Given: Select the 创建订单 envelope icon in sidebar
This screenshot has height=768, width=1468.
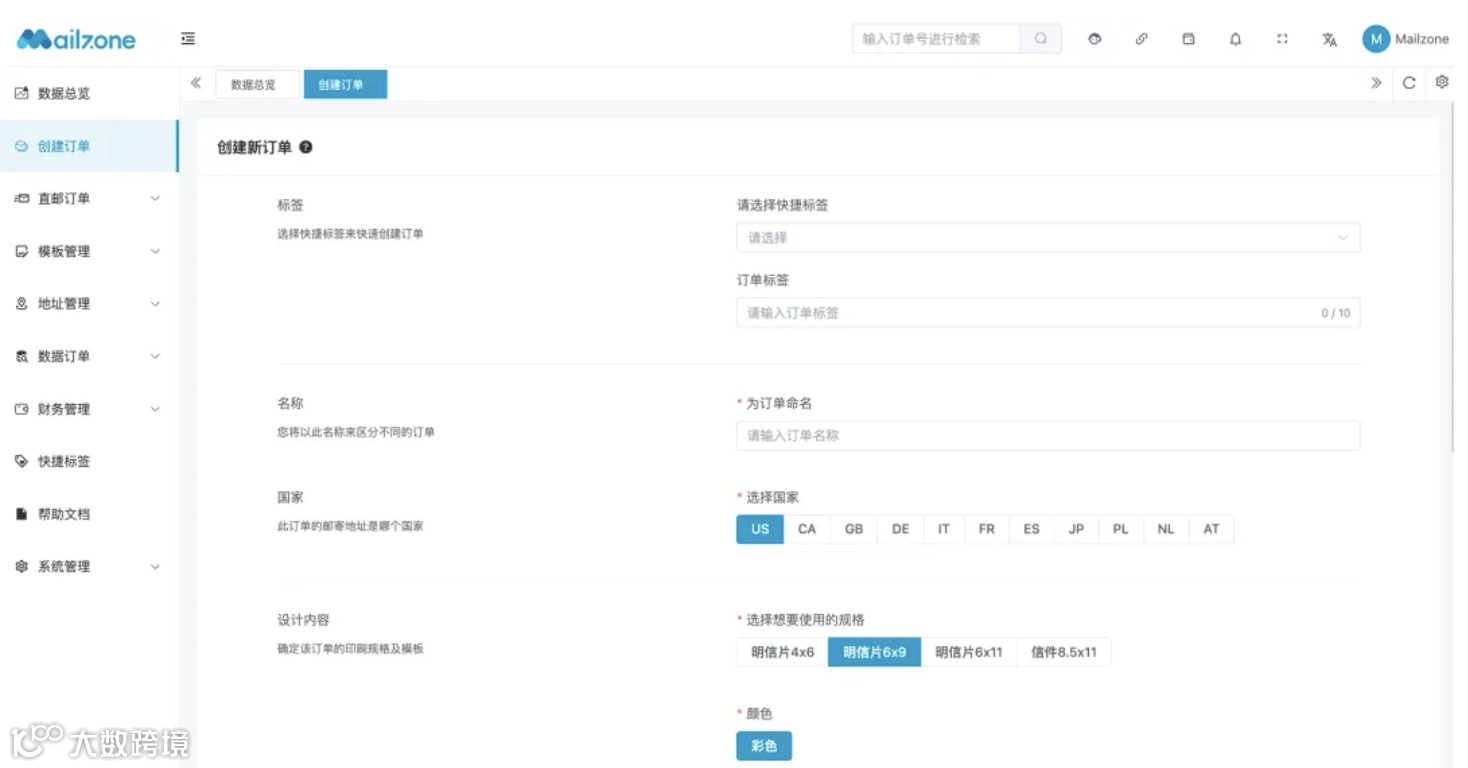Looking at the screenshot, I should click(22, 145).
